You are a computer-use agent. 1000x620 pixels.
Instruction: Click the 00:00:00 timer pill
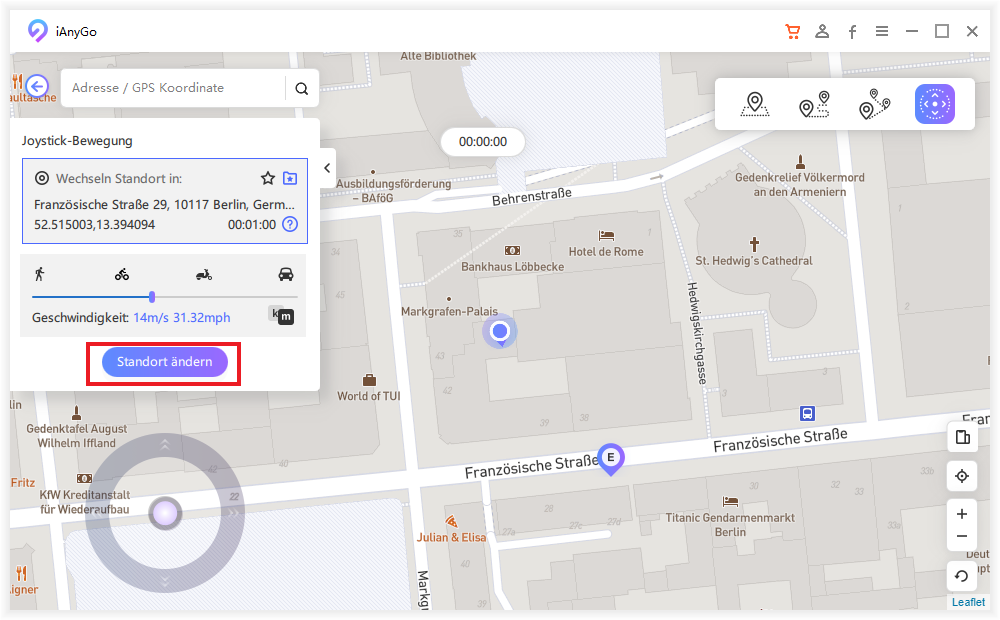coord(483,142)
